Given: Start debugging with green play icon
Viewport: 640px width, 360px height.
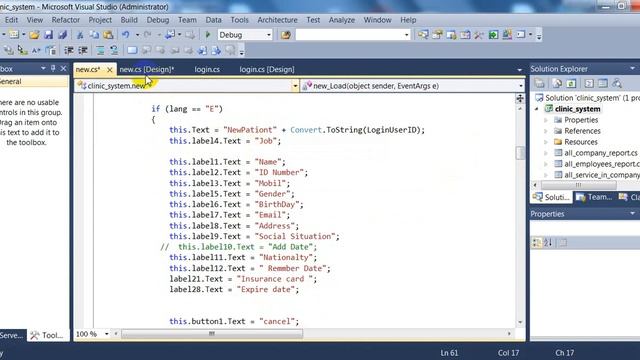Looking at the screenshot, I should tap(208, 35).
